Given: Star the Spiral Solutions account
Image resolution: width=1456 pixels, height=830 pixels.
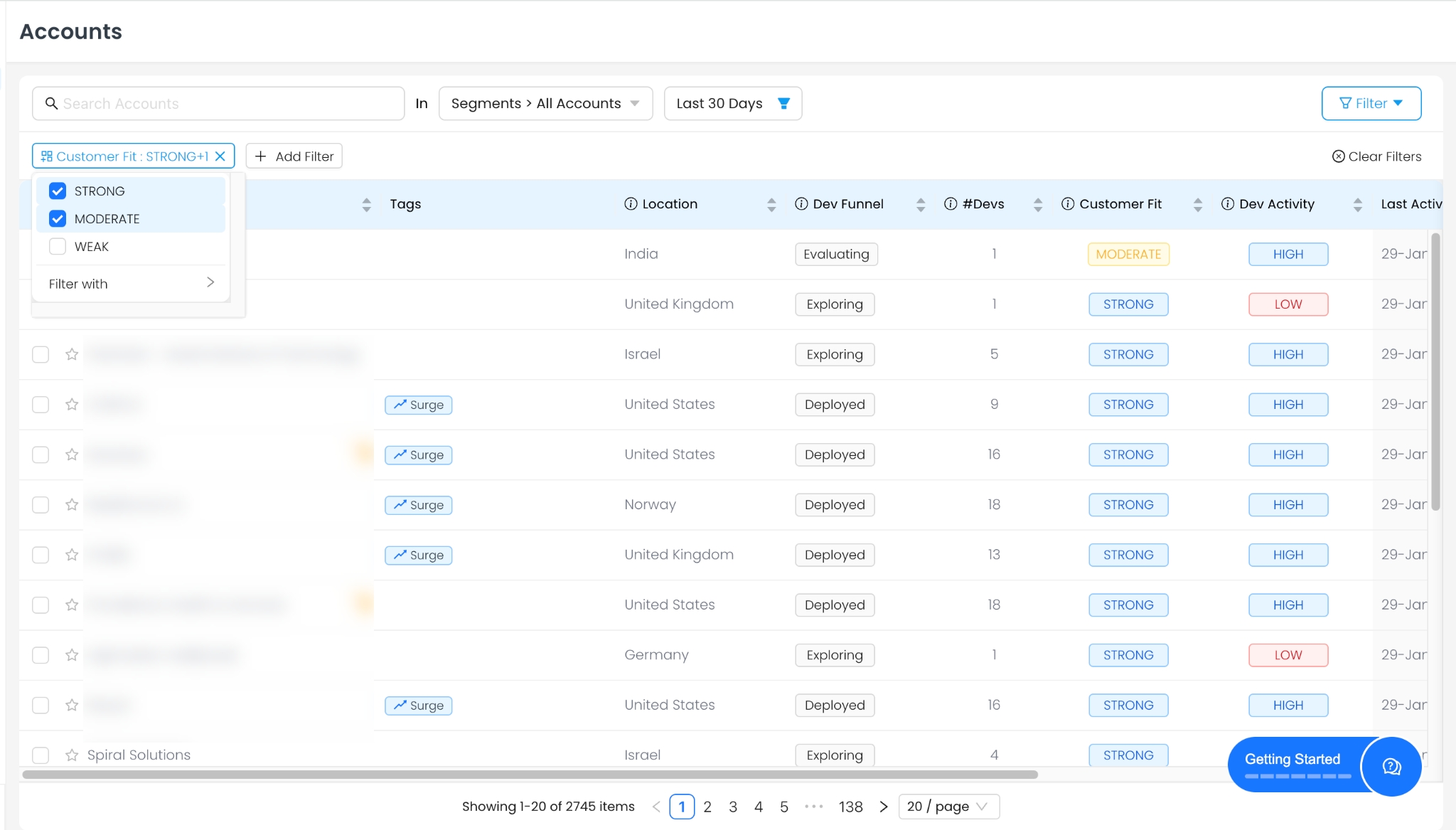Looking at the screenshot, I should 72,755.
